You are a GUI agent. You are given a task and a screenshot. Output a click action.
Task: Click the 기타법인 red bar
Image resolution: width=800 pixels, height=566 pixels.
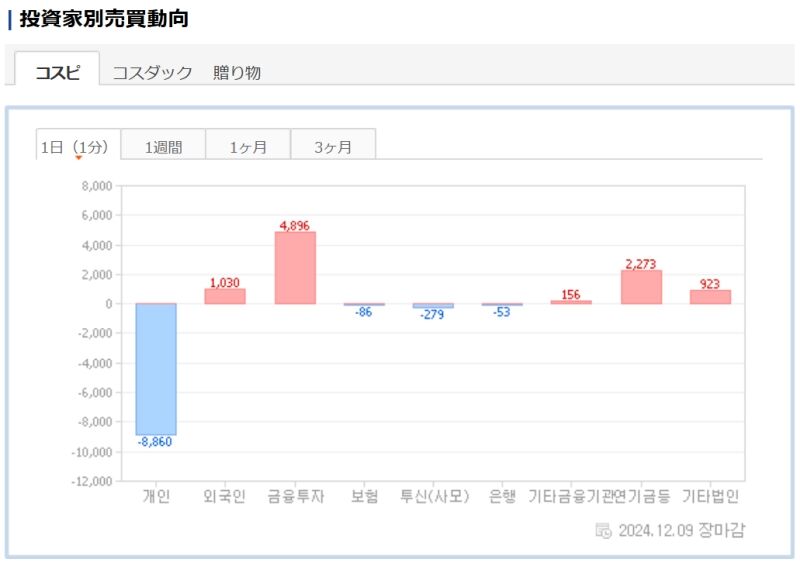point(710,297)
